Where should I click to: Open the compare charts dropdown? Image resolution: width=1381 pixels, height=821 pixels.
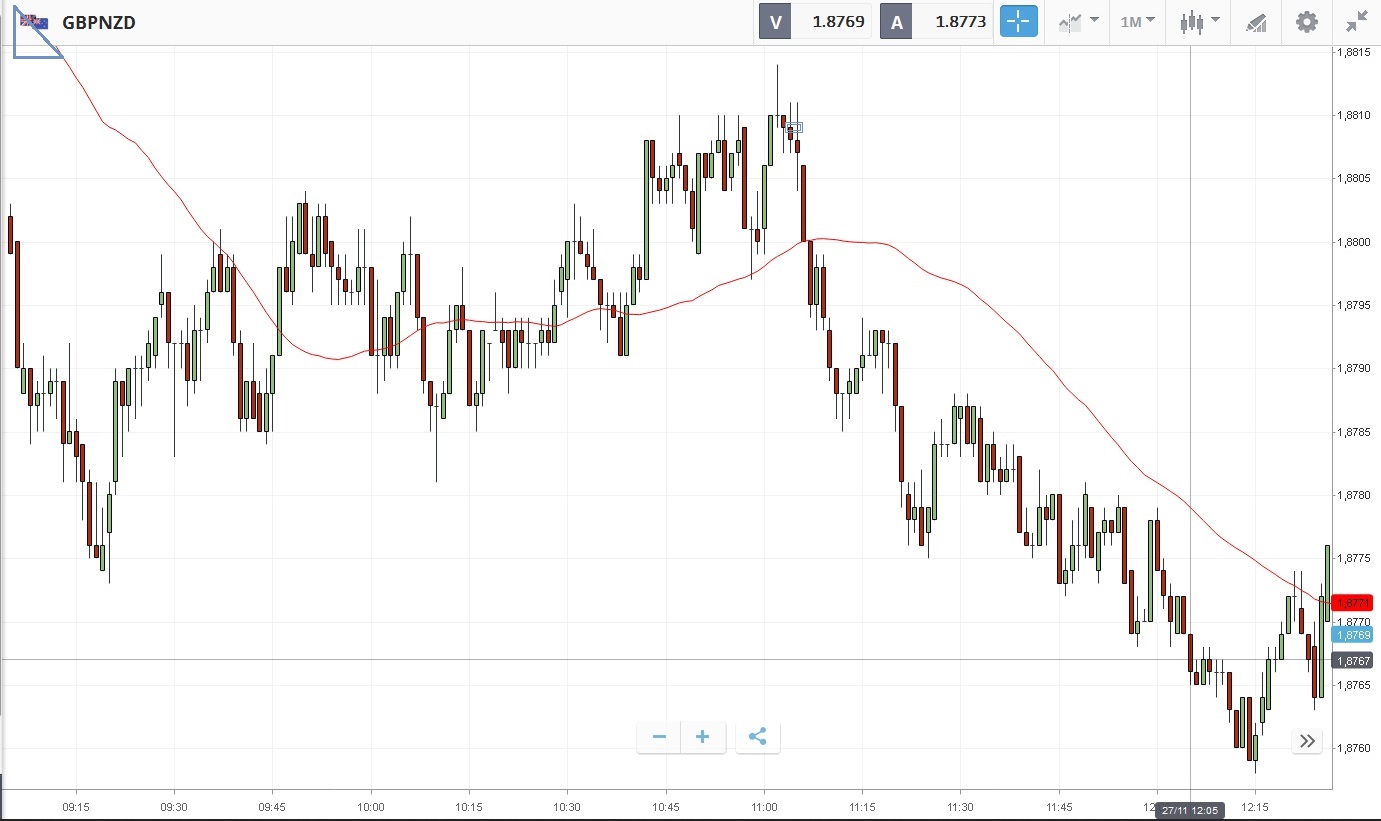(1078, 22)
